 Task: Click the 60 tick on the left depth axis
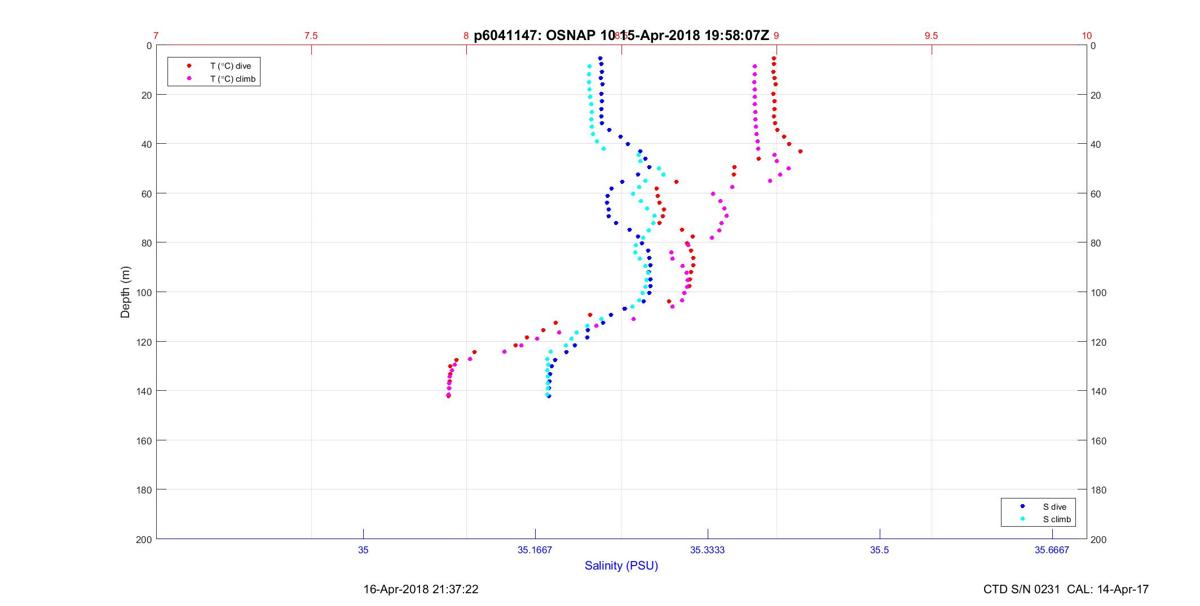[x=146, y=194]
